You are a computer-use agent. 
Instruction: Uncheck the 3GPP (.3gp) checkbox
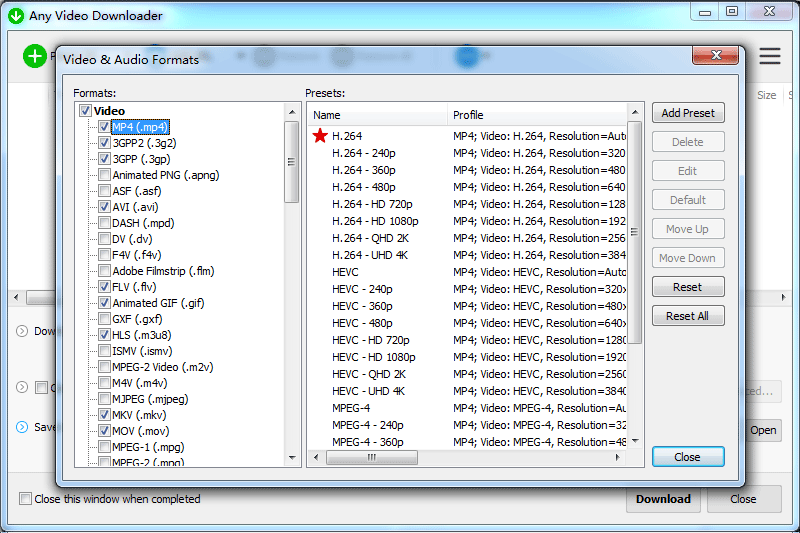(104, 159)
